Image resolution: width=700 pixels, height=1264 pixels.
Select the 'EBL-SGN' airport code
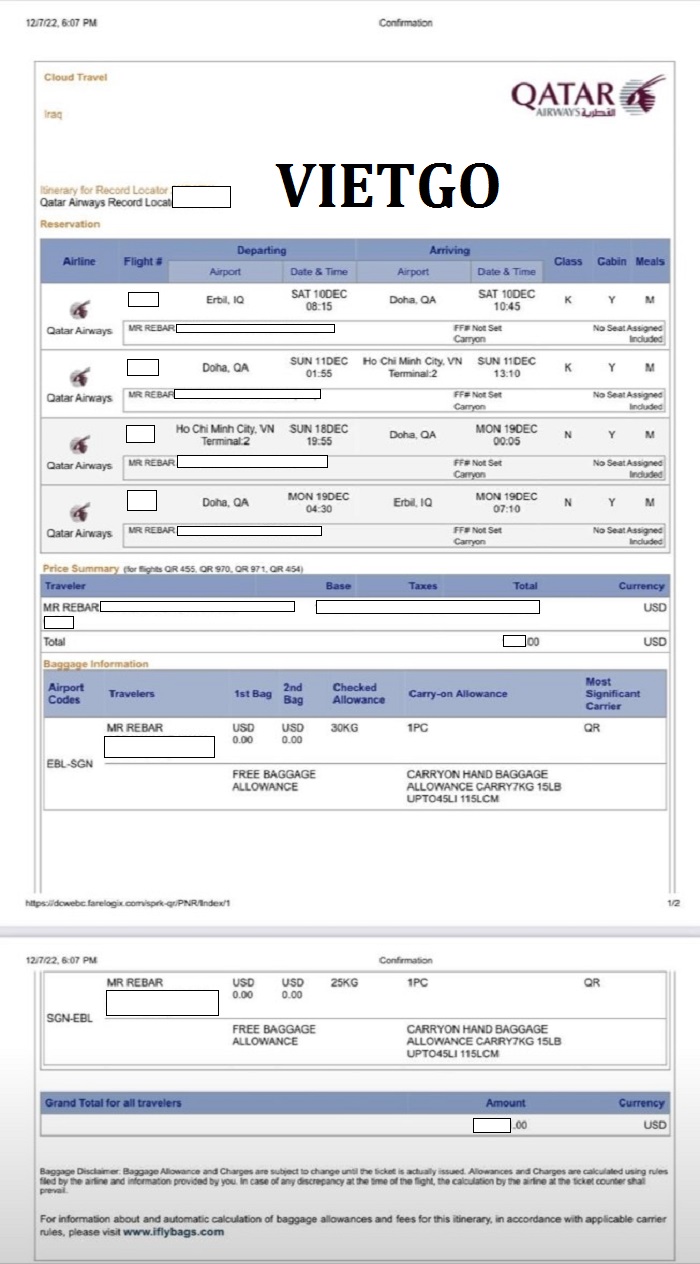click(x=68, y=762)
